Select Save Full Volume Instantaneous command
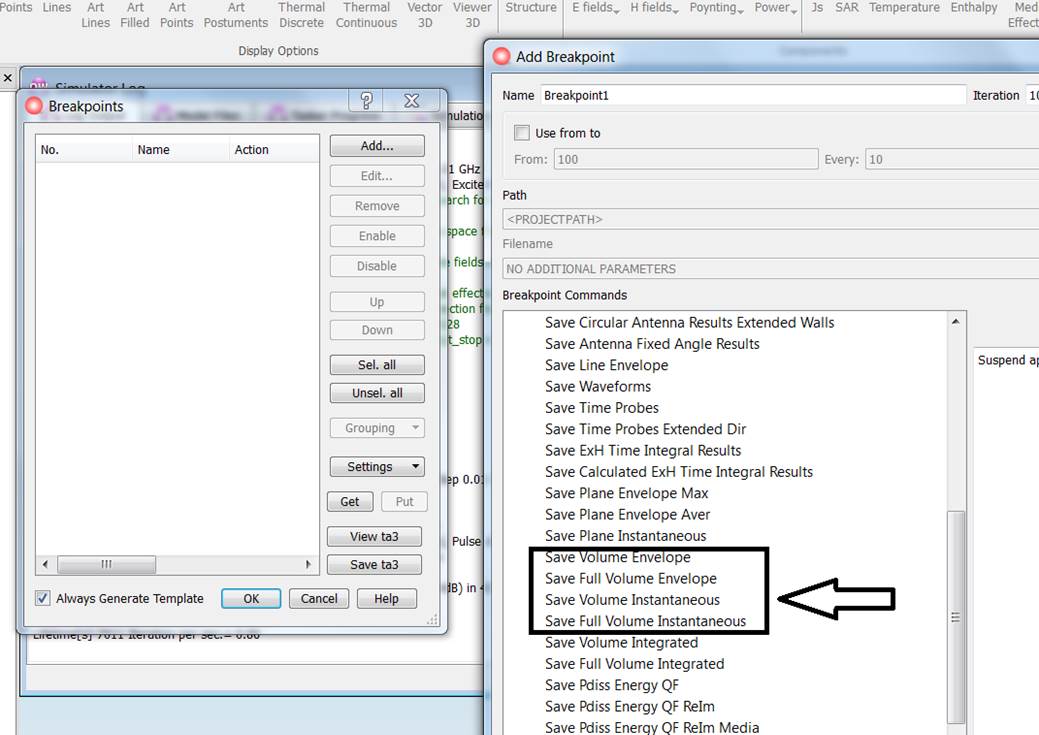Screen dimensions: 1039x735 tap(645, 621)
